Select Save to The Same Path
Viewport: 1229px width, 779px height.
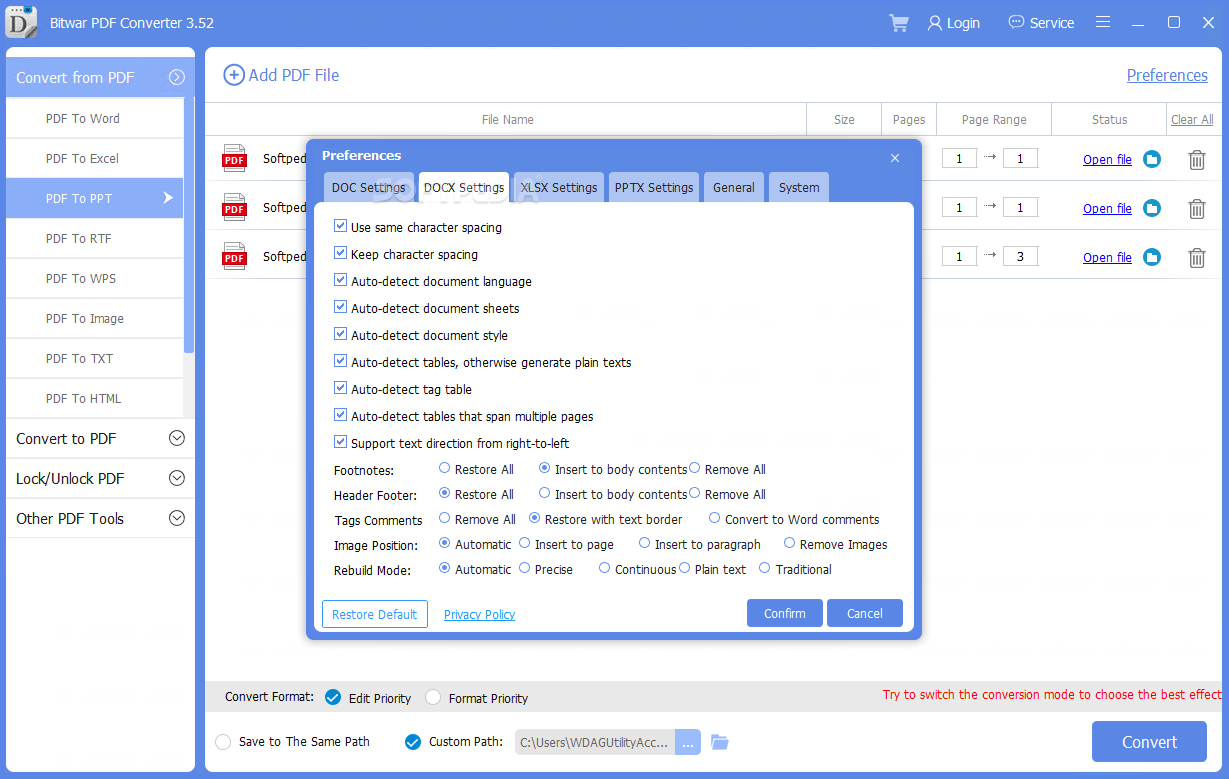pos(223,742)
